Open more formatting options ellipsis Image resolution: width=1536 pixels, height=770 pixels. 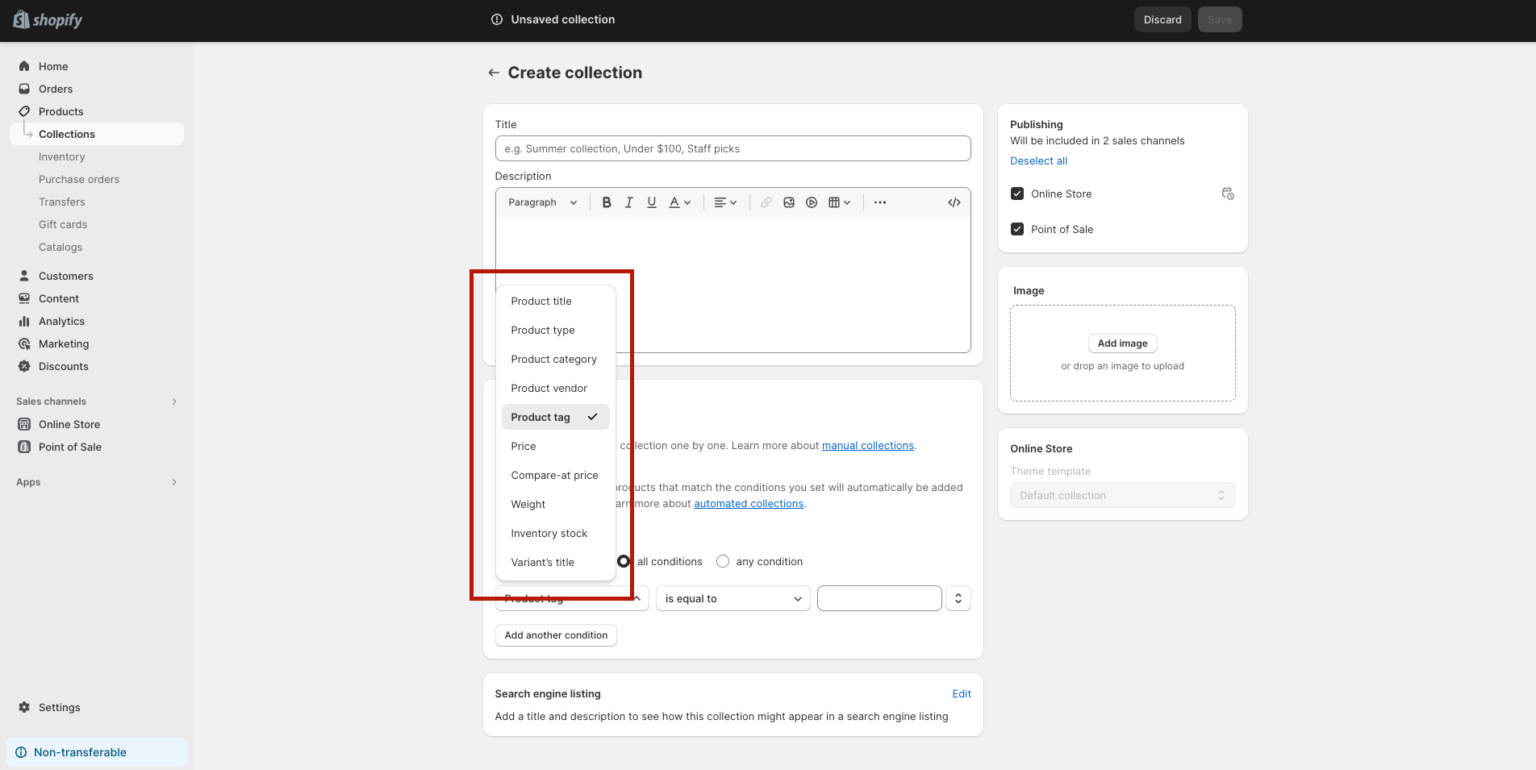coord(880,202)
